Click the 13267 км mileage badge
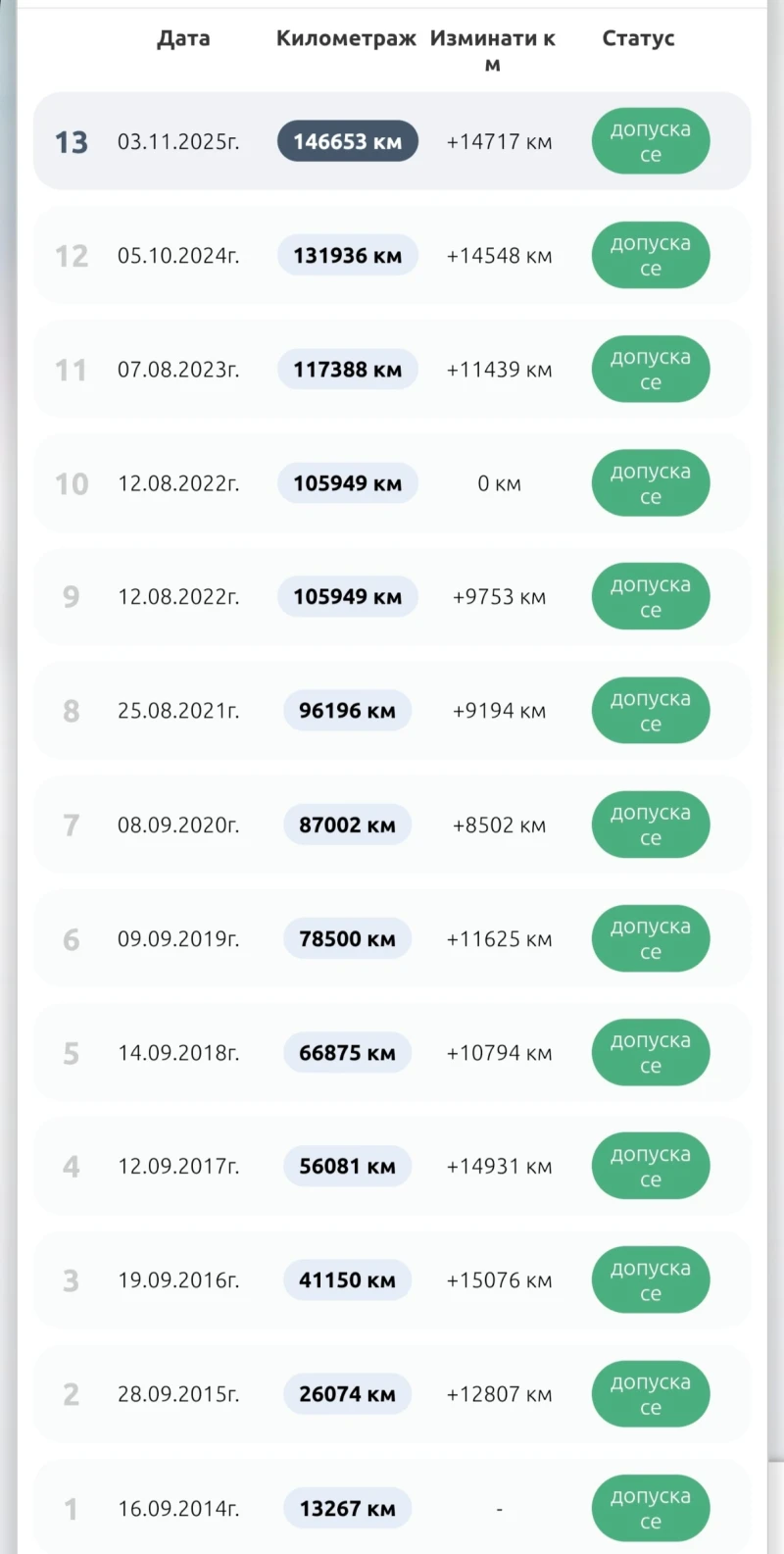The width and height of the screenshot is (784, 1554). click(x=347, y=1508)
